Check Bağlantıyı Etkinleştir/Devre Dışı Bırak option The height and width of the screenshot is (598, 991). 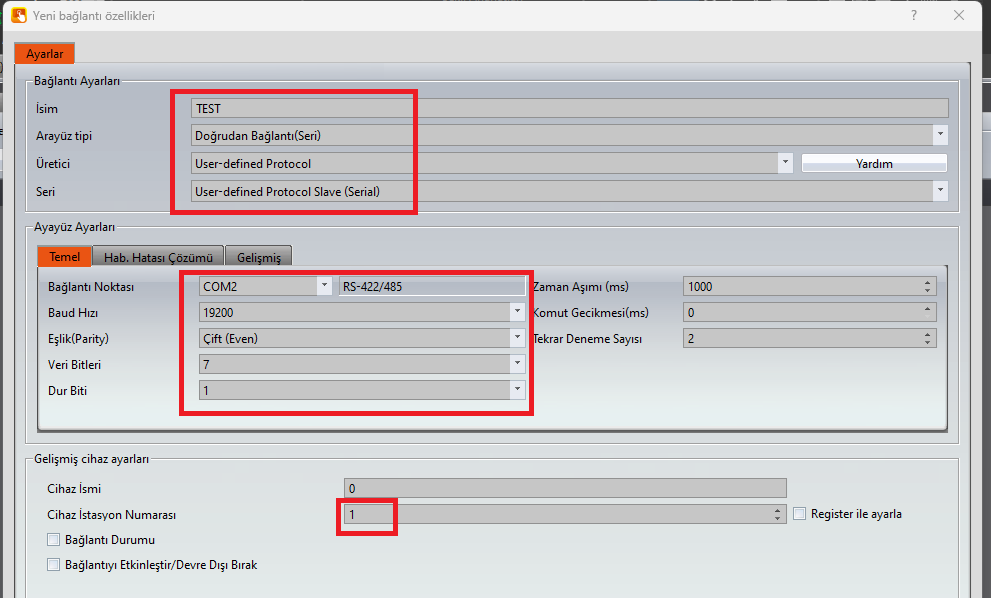coord(53,565)
